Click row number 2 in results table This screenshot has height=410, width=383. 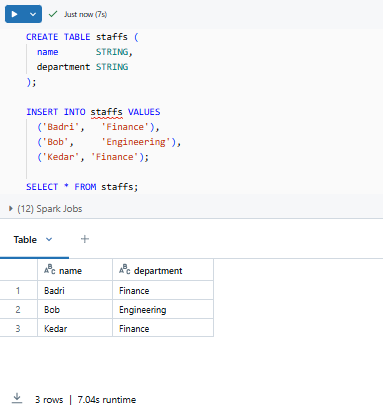[18, 309]
